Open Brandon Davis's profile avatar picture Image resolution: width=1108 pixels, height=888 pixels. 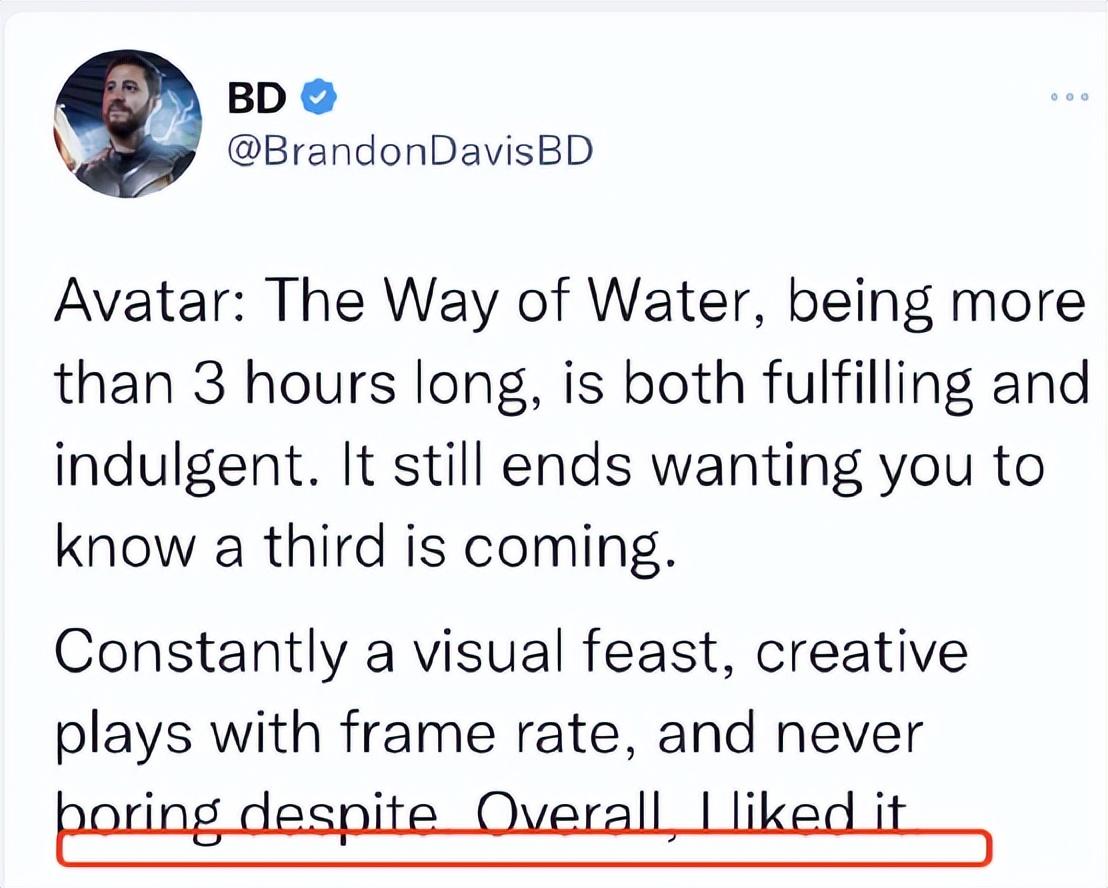coord(127,124)
